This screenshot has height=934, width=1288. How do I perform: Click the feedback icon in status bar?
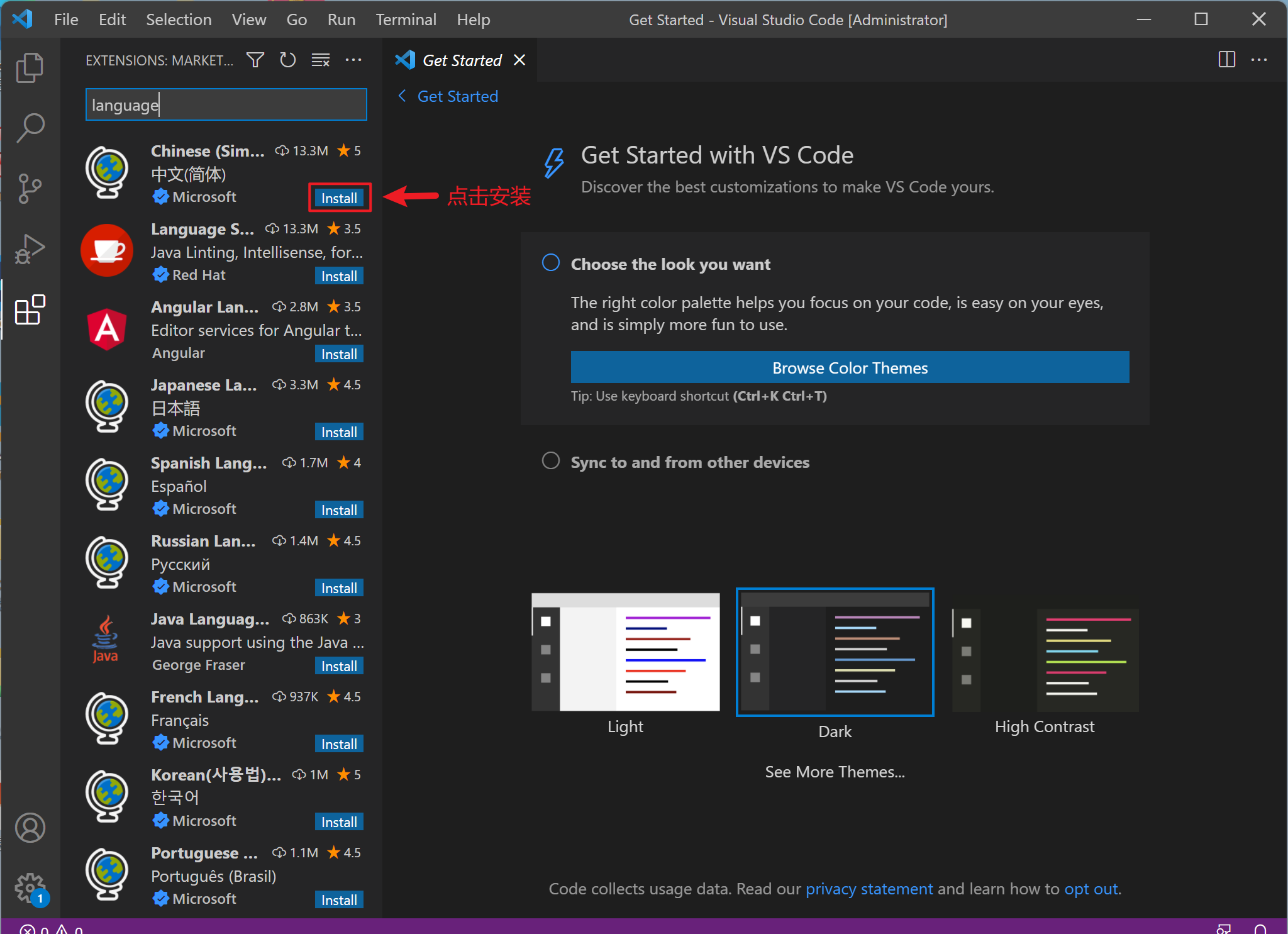tap(1223, 929)
